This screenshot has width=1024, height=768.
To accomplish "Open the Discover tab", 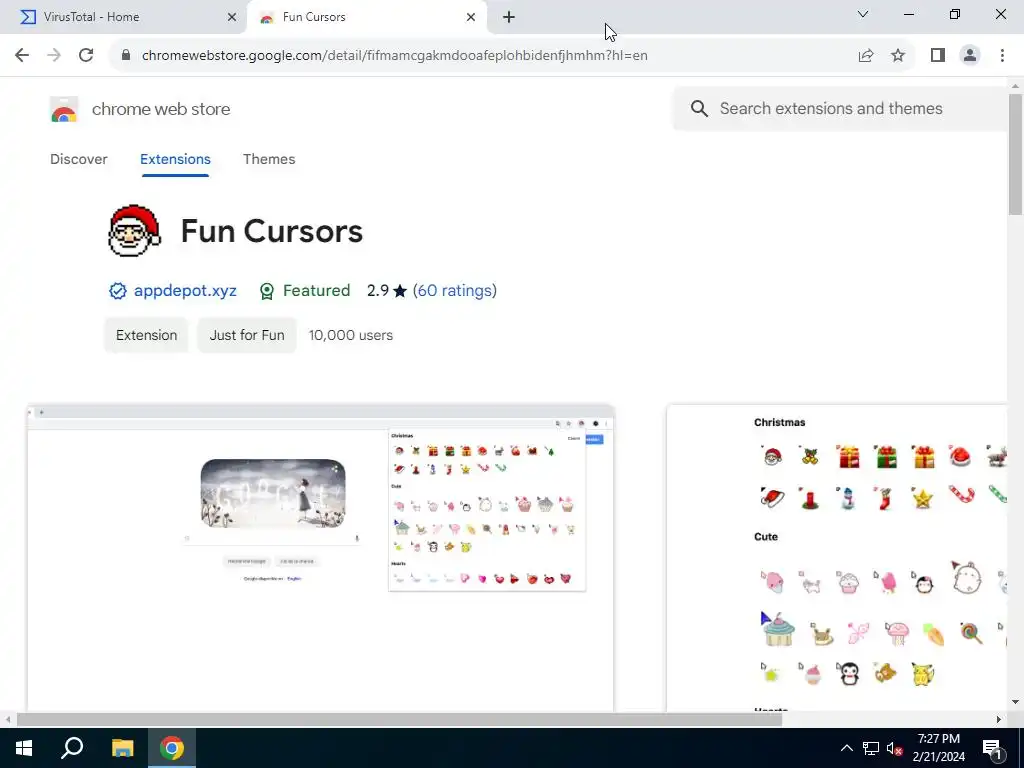I will [x=78, y=159].
